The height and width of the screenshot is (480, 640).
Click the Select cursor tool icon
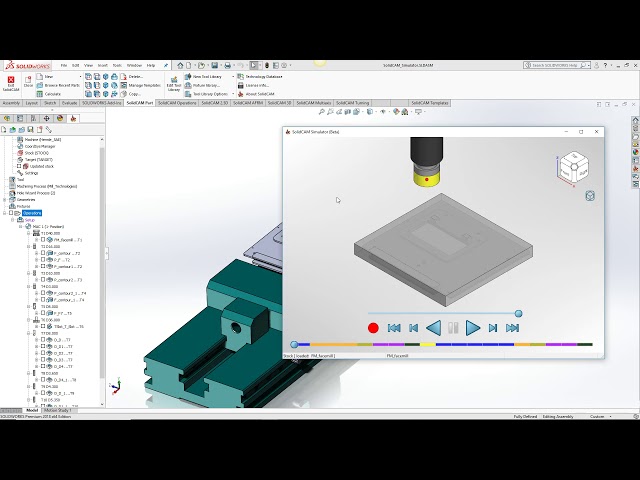(x=254, y=65)
